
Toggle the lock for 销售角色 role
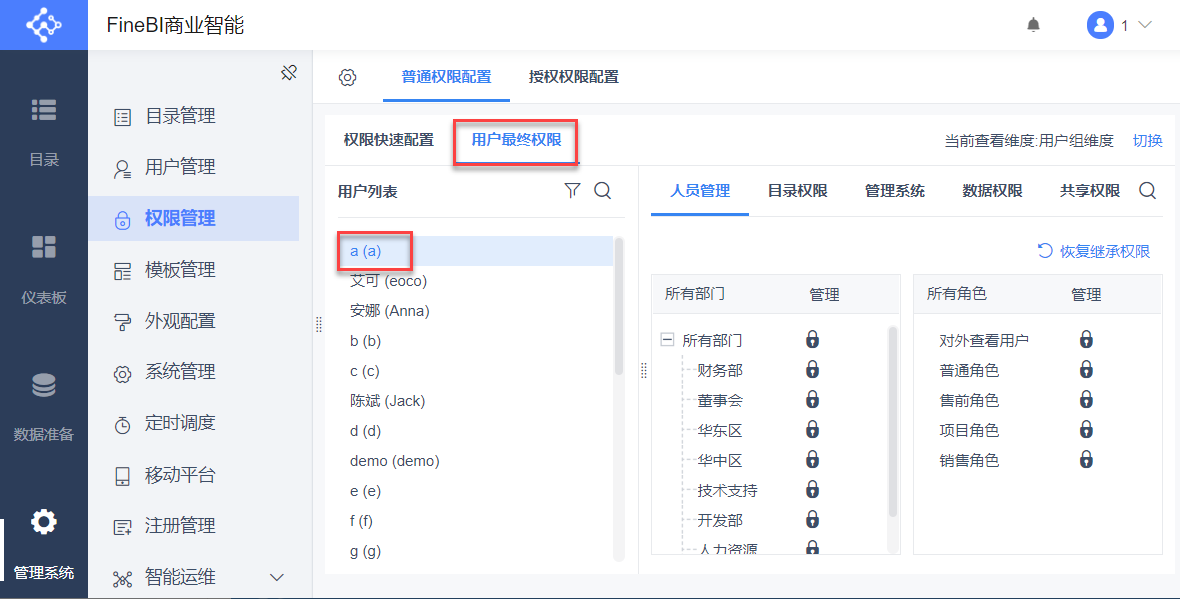pos(1086,460)
